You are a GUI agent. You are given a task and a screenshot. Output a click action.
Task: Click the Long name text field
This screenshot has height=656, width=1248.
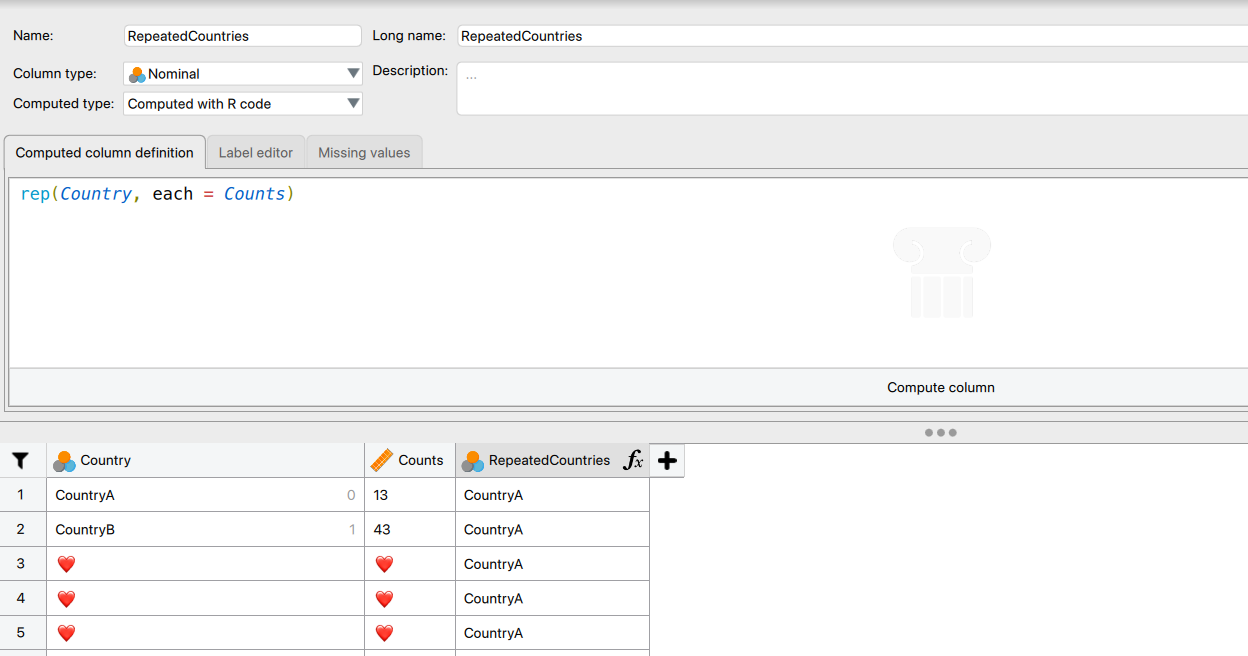click(850, 36)
